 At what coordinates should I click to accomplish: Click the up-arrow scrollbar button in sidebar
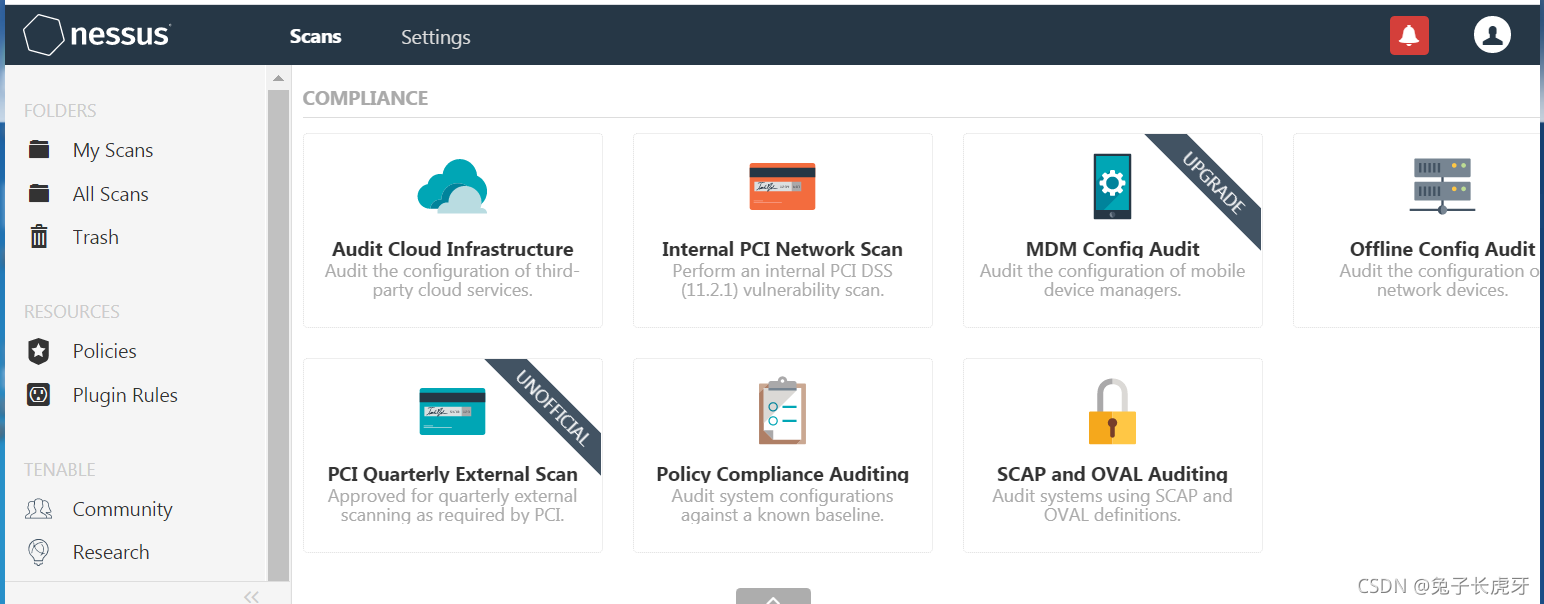coord(278,78)
